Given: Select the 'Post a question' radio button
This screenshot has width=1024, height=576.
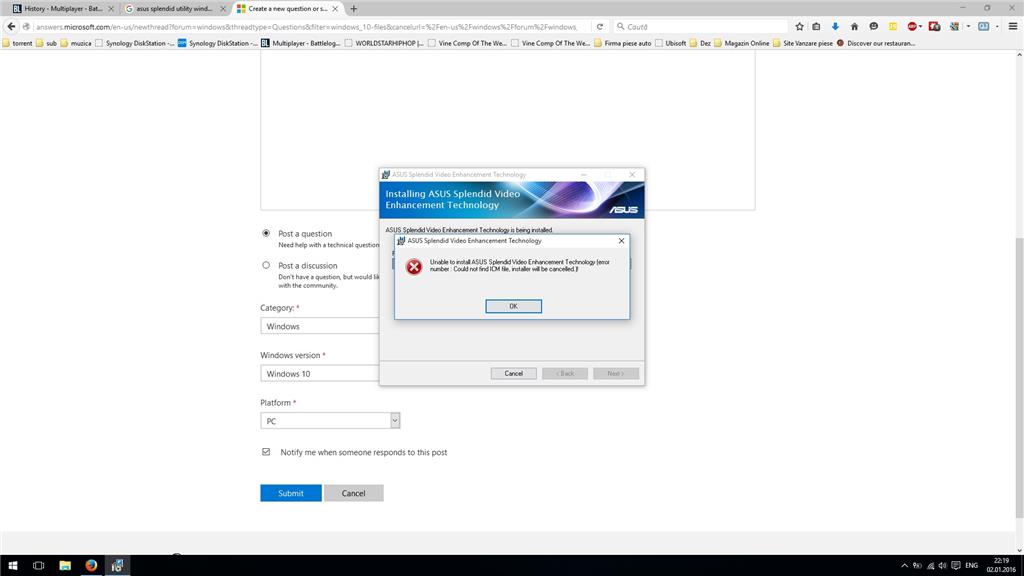Looking at the screenshot, I should tap(266, 233).
